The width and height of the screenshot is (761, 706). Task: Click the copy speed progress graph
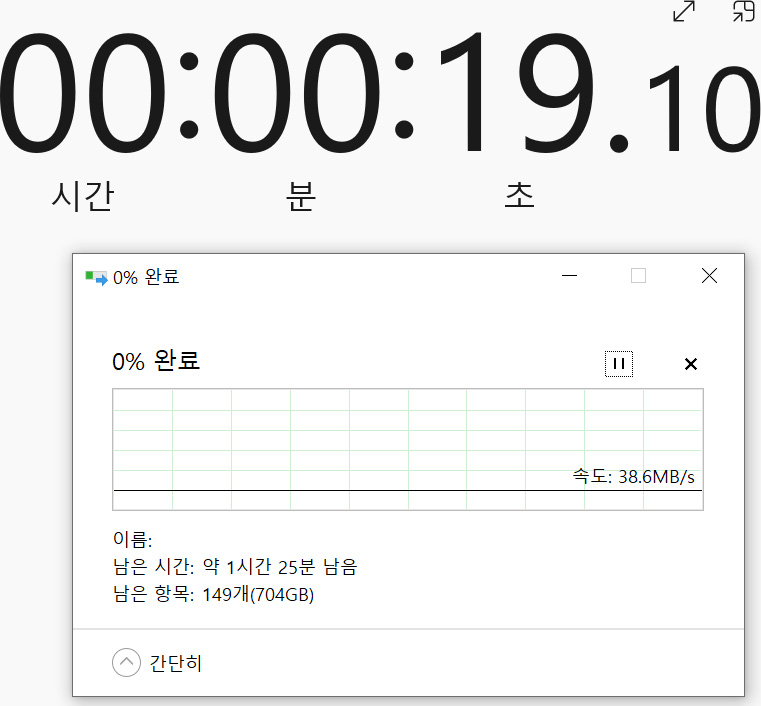408,449
